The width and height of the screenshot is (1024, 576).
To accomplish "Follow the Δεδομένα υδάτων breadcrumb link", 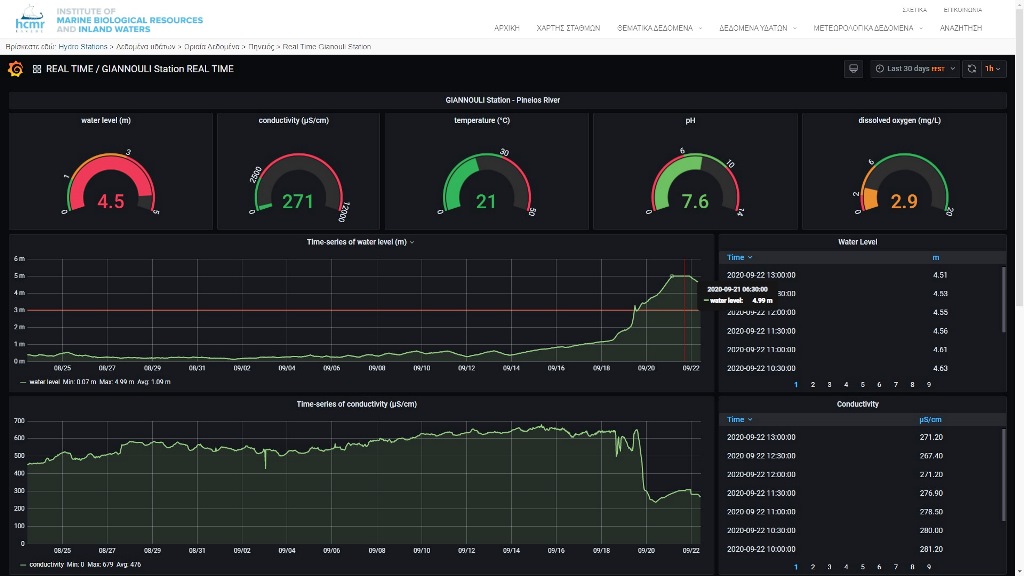I will click(146, 47).
